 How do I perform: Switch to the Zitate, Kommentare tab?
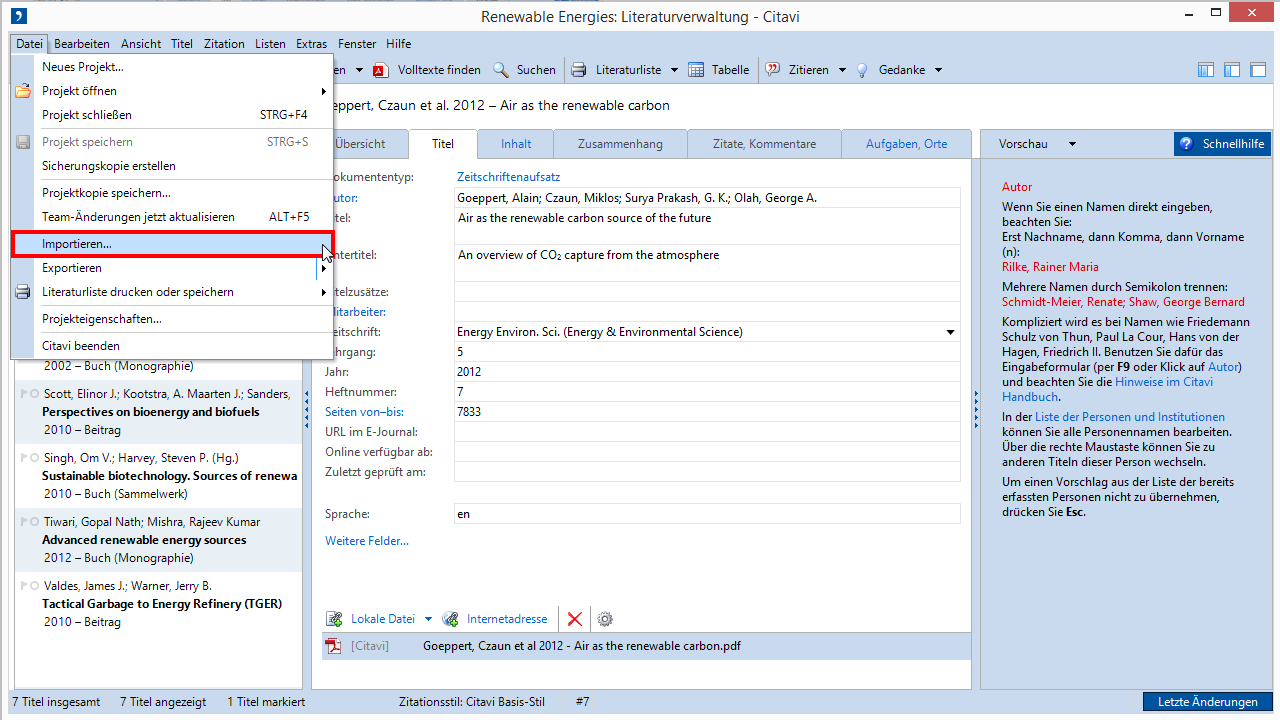click(764, 144)
